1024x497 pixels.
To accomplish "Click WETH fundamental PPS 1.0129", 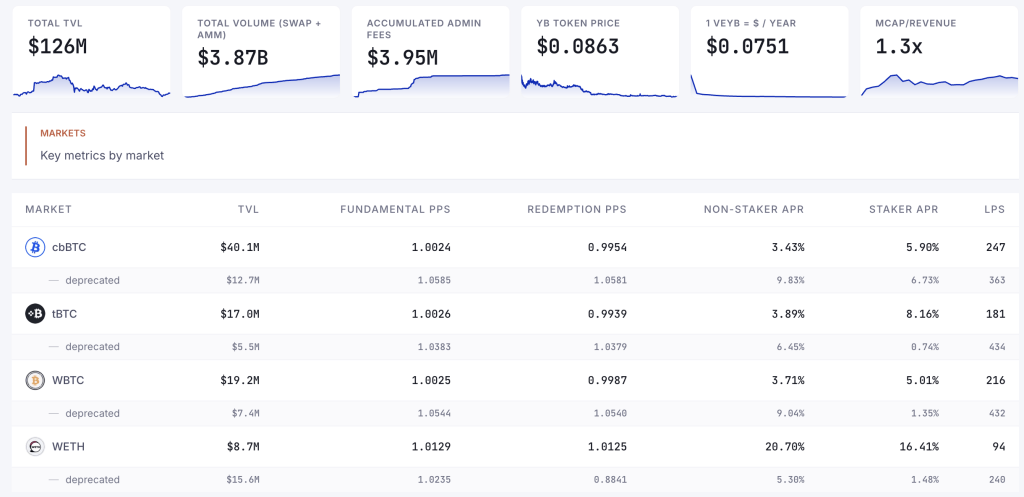I will [x=431, y=447].
